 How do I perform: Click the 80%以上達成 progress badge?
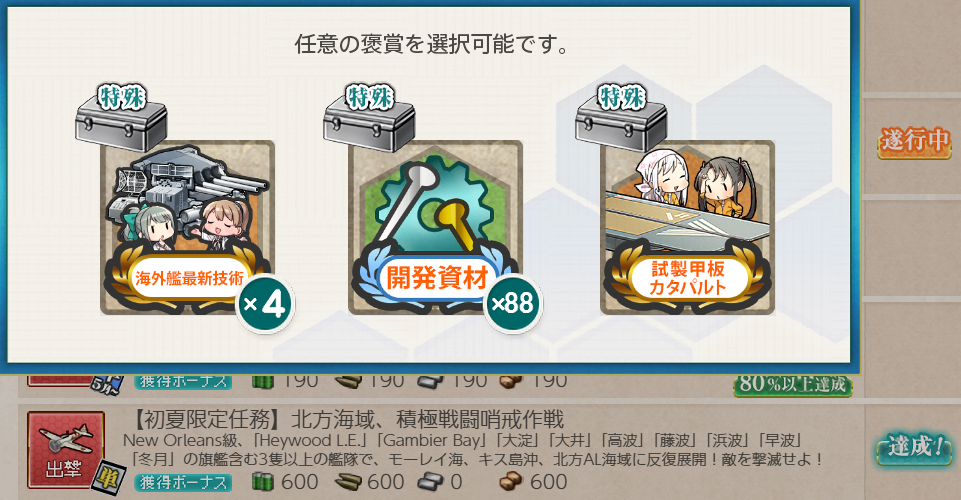tap(792, 384)
